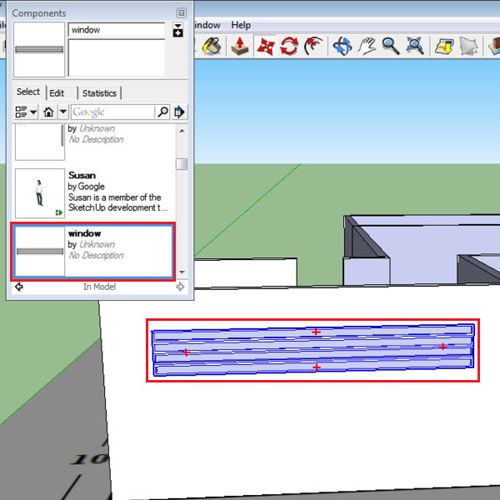Go back using left arrow near In Model
Viewport: 500px width, 500px height.
(19, 287)
